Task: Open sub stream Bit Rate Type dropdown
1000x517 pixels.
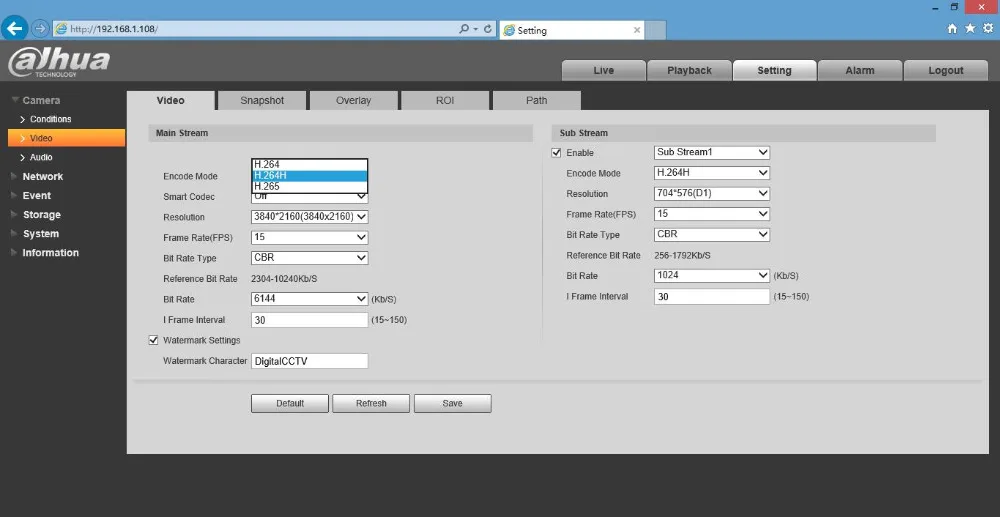Action: click(712, 234)
